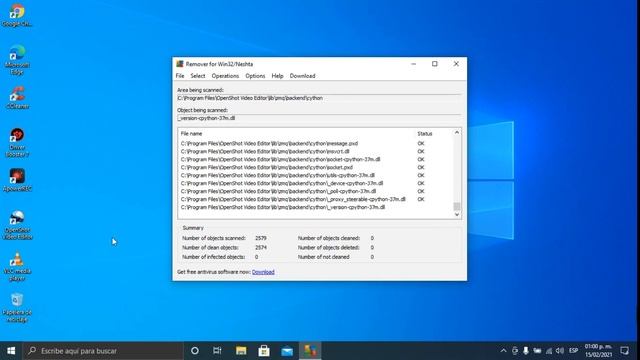Launch ApowerREC from the desktop

coord(17,180)
